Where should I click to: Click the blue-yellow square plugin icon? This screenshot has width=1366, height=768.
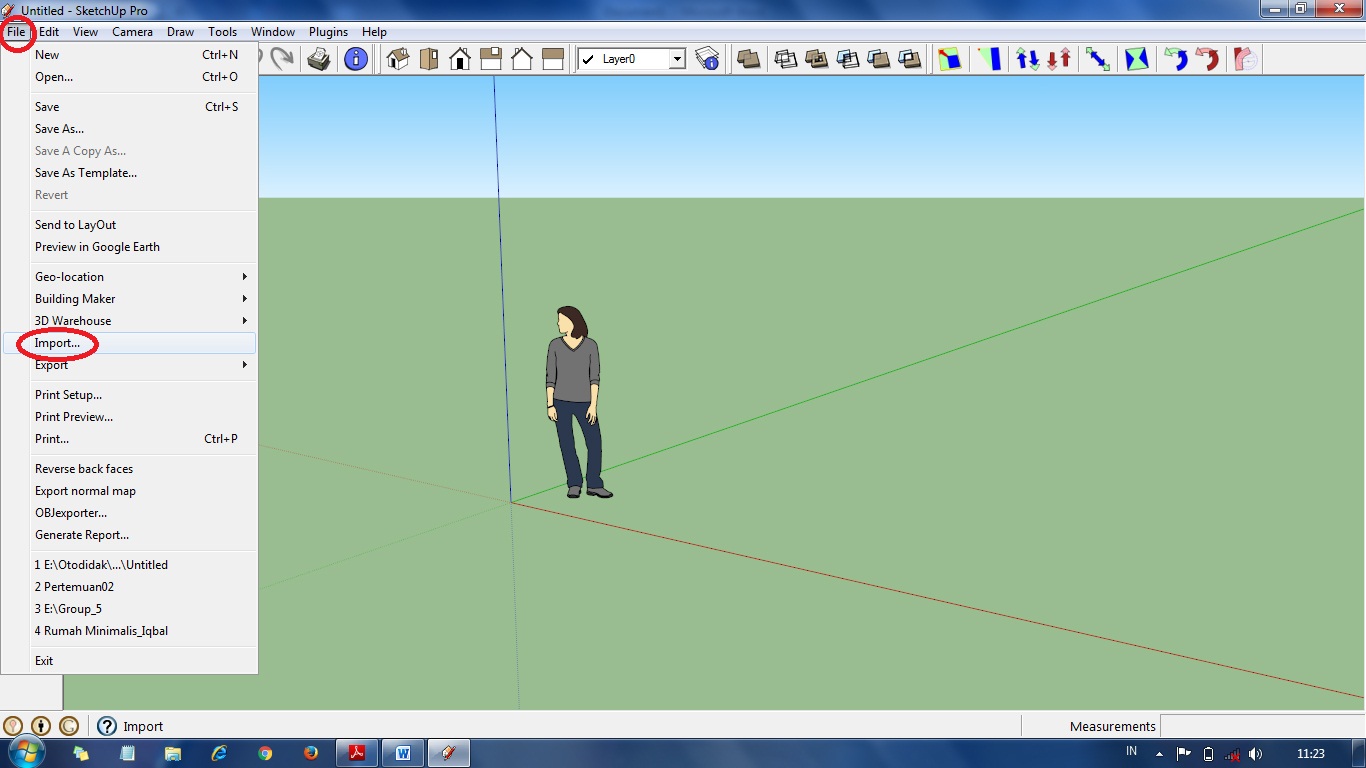coord(950,59)
